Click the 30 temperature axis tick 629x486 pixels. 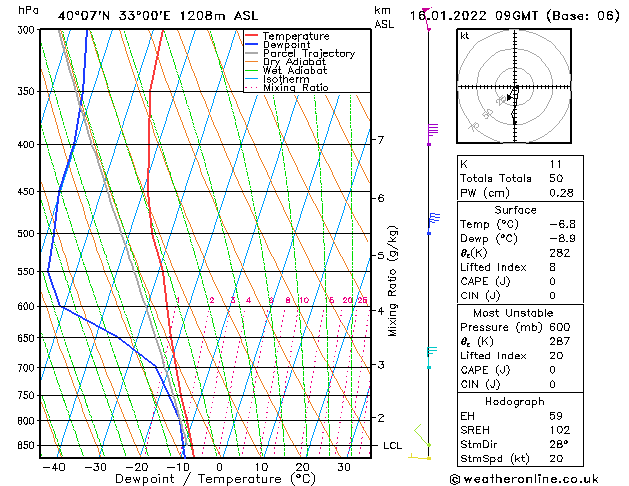pos(344,467)
